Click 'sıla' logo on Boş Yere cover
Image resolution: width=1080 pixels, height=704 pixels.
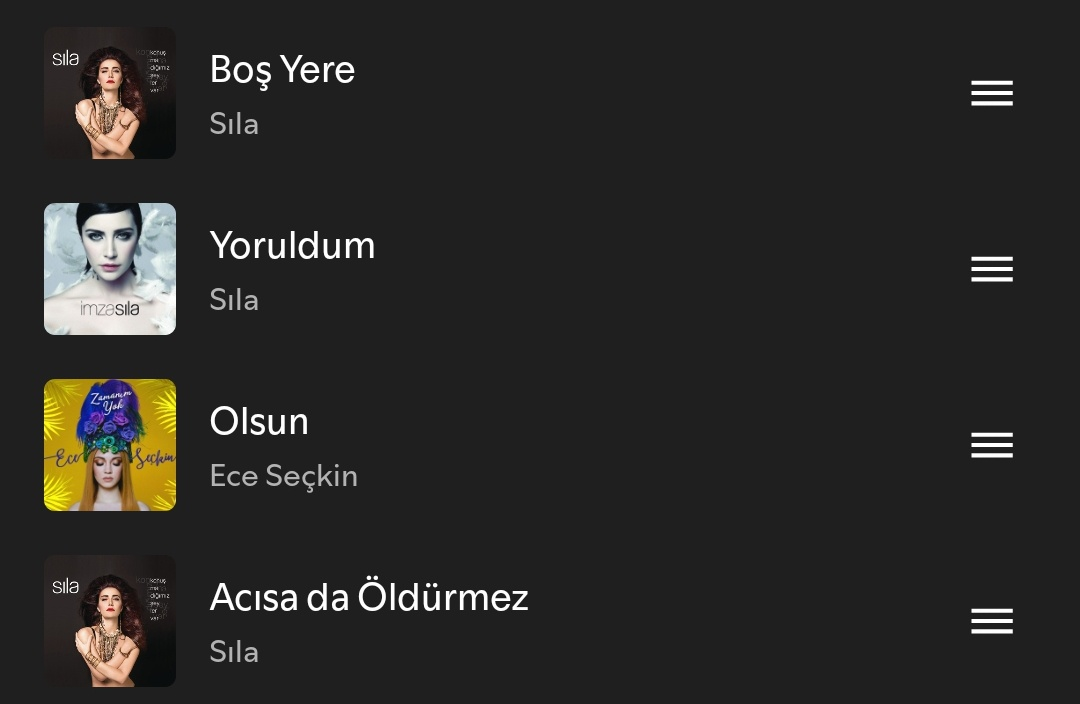tap(66, 59)
